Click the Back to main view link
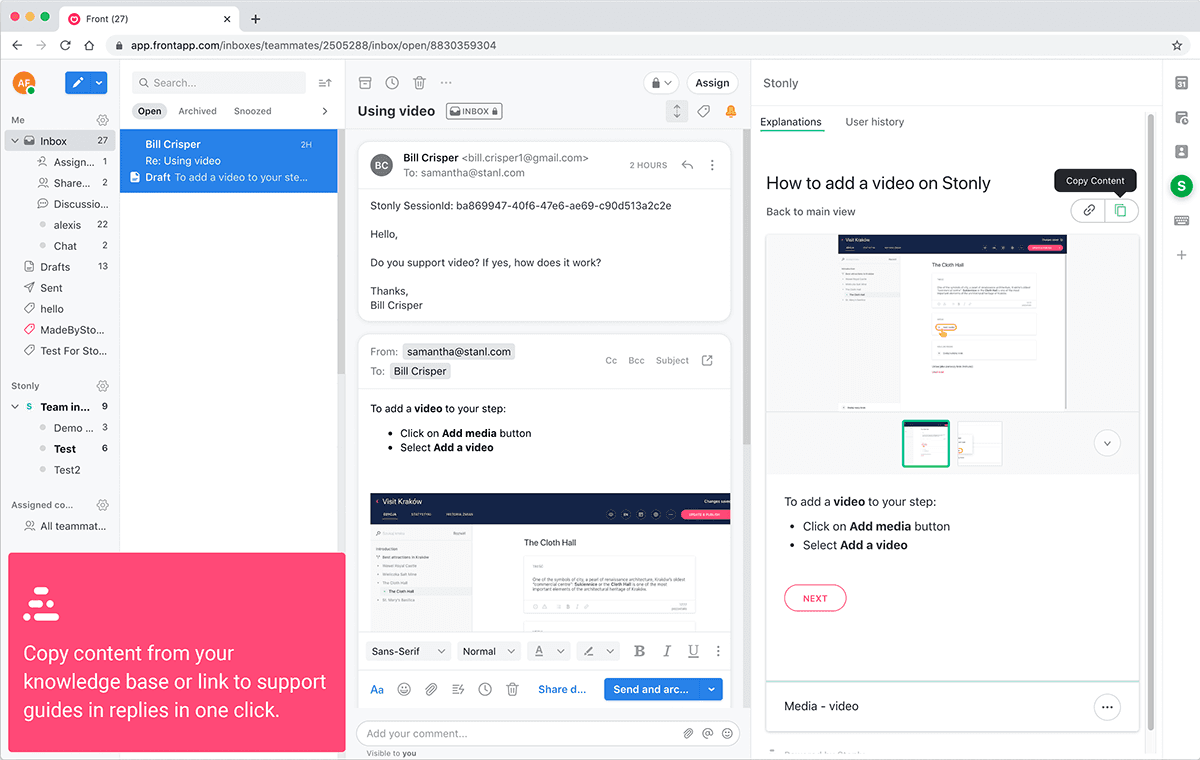Screen dimensions: 1200x760 [x=811, y=211]
